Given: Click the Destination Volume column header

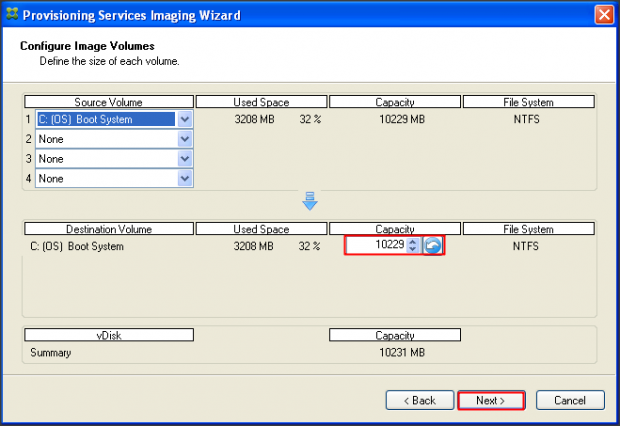Looking at the screenshot, I should (109, 229).
